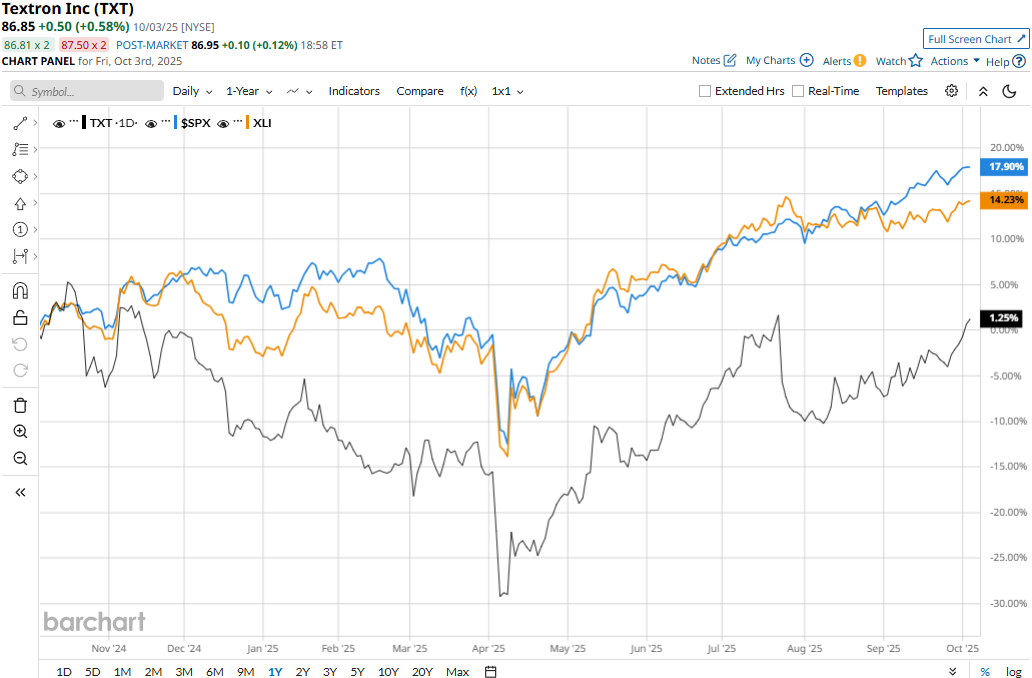1032x678 pixels.
Task: Open the chart type line dropdown
Action: pyautogui.click(x=299, y=91)
